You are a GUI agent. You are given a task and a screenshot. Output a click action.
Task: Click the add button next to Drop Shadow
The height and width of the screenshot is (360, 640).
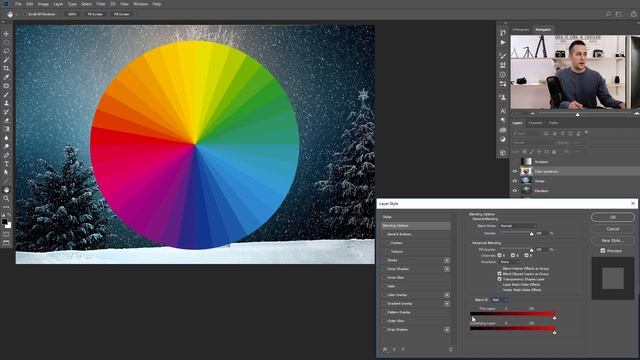(447, 330)
